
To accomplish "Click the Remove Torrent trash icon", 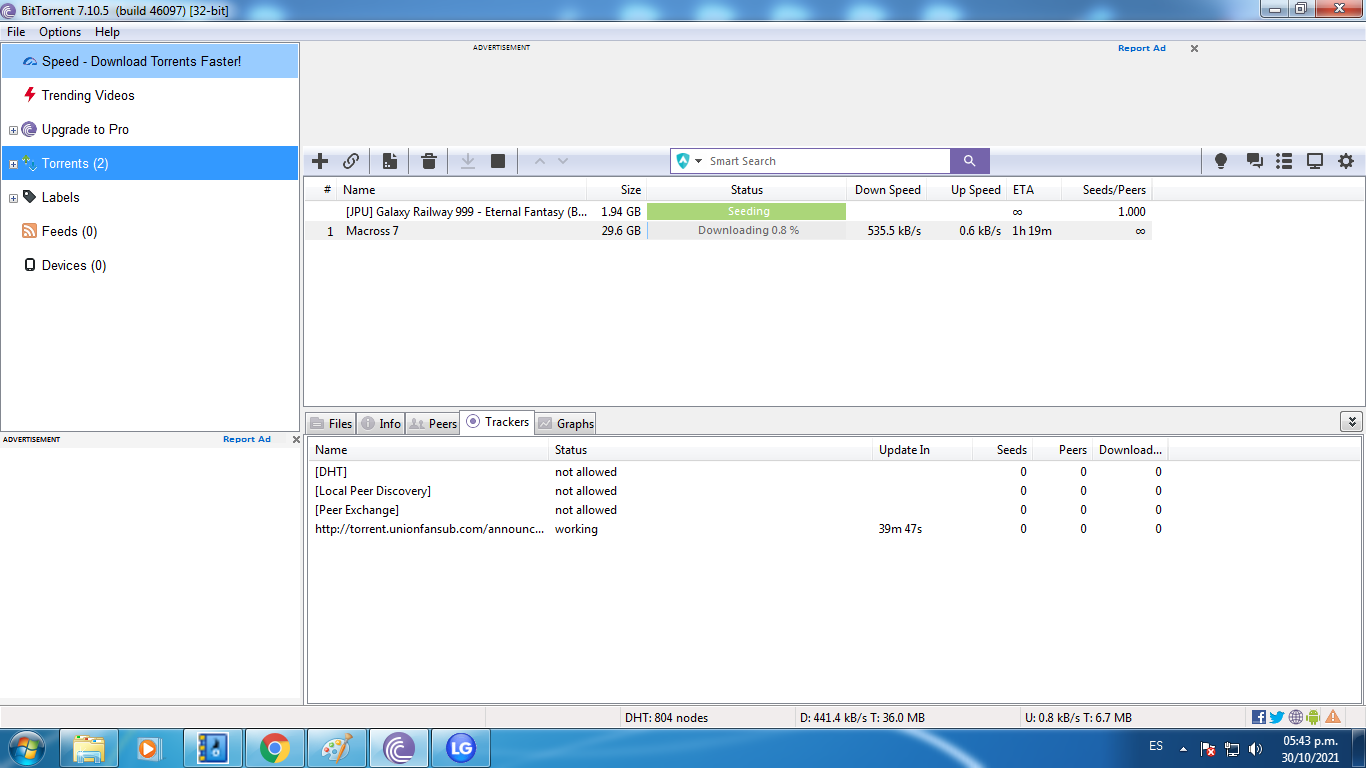I will tap(428, 161).
